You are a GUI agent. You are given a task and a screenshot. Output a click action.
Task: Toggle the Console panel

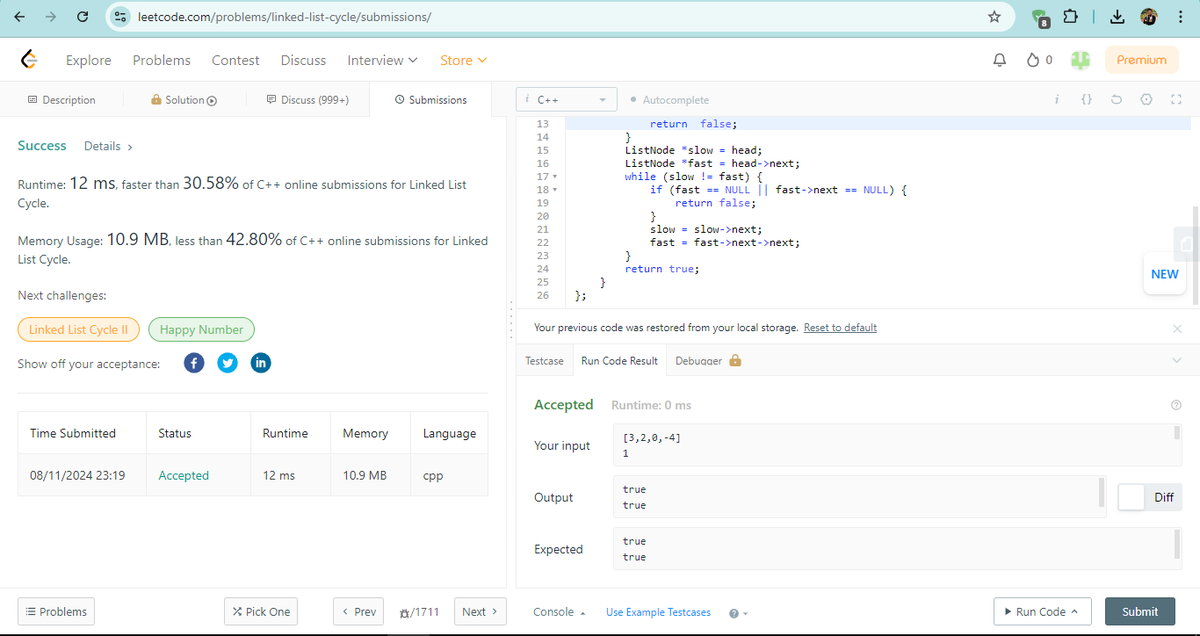[559, 612]
